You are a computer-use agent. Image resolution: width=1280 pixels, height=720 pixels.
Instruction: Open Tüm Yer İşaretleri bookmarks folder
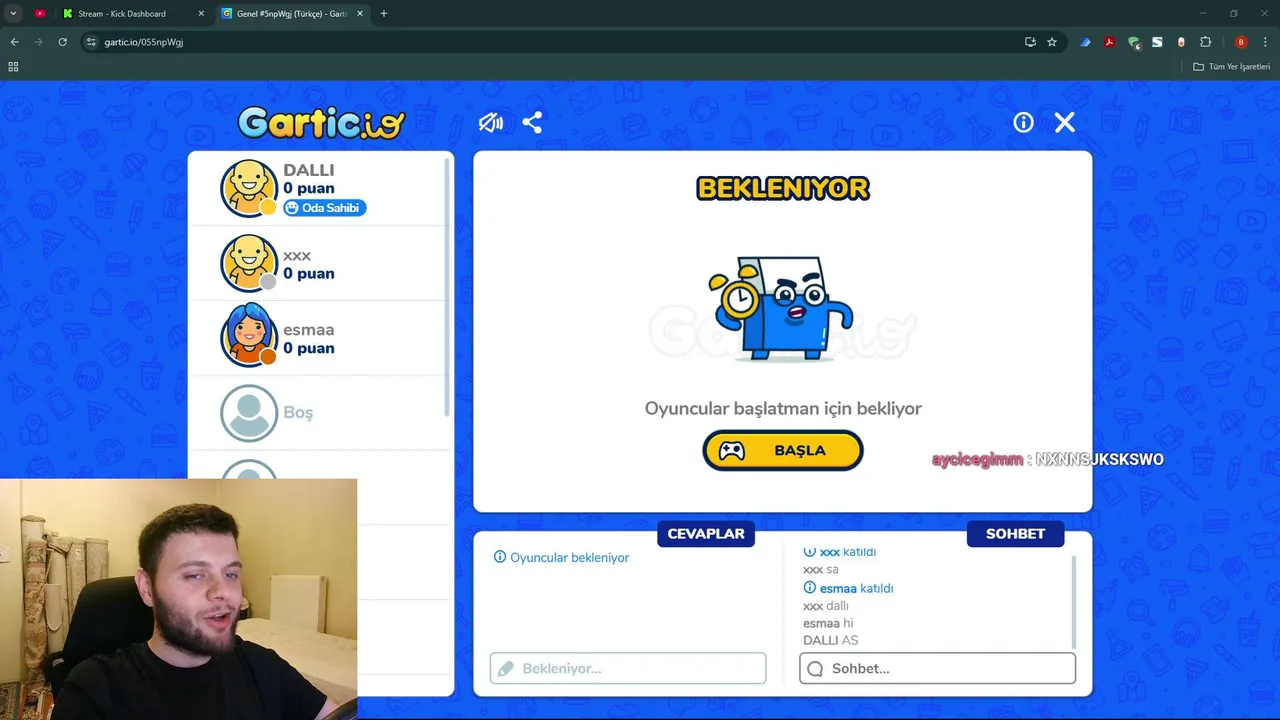point(1232,67)
